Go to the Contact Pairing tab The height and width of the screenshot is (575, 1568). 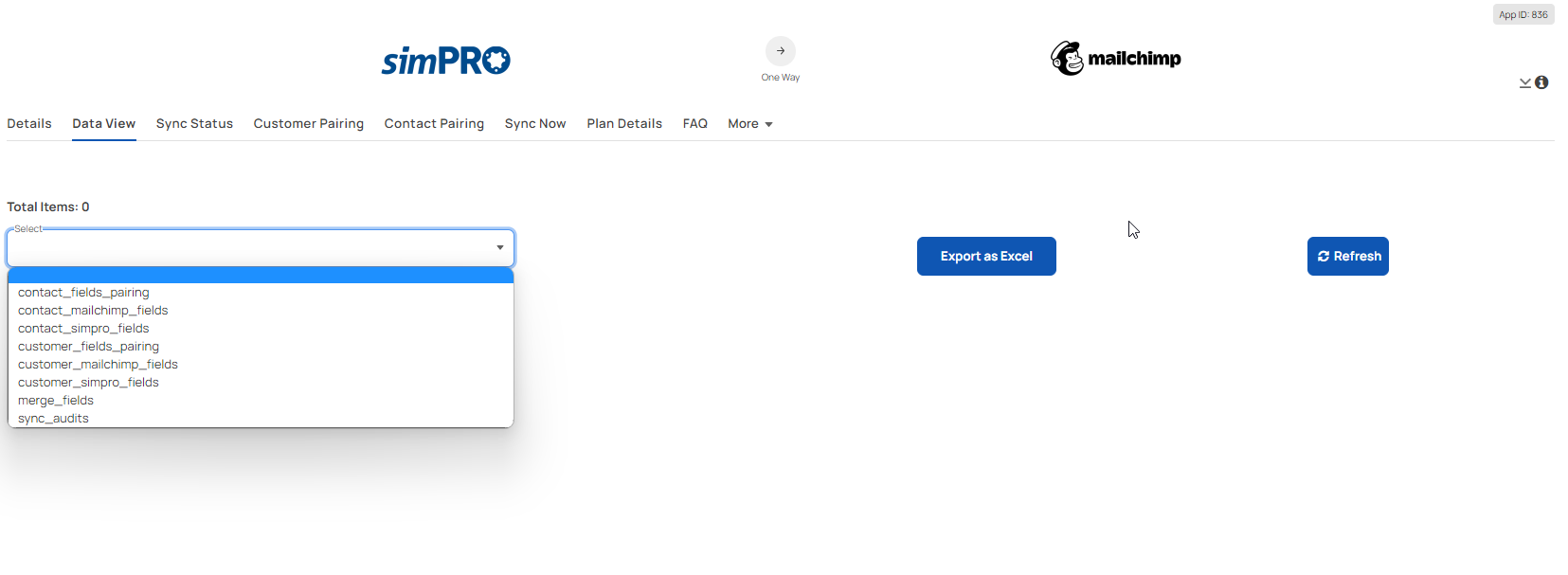point(434,124)
